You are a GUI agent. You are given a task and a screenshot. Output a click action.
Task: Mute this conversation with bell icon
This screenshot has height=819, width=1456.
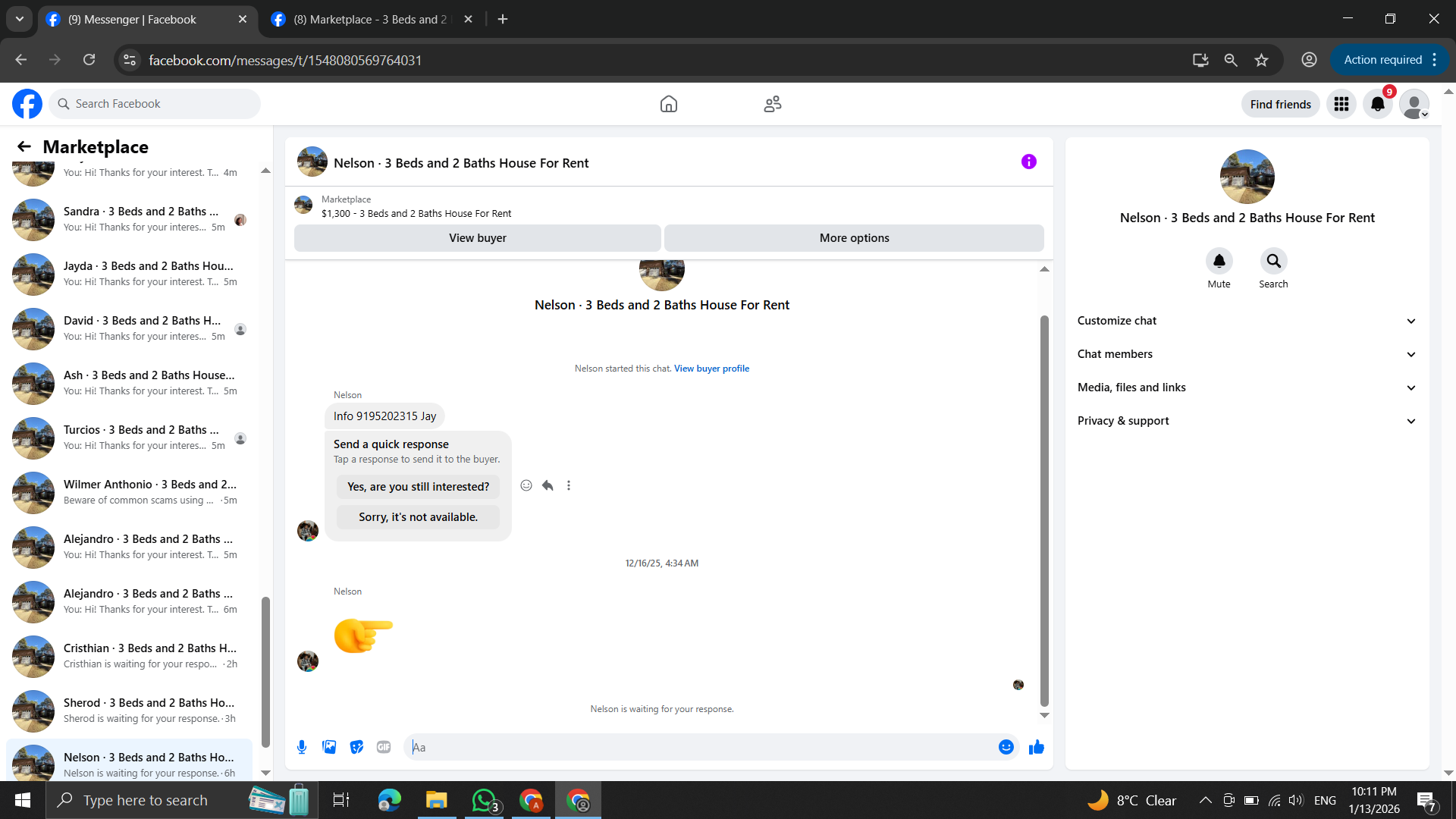coord(1219,262)
